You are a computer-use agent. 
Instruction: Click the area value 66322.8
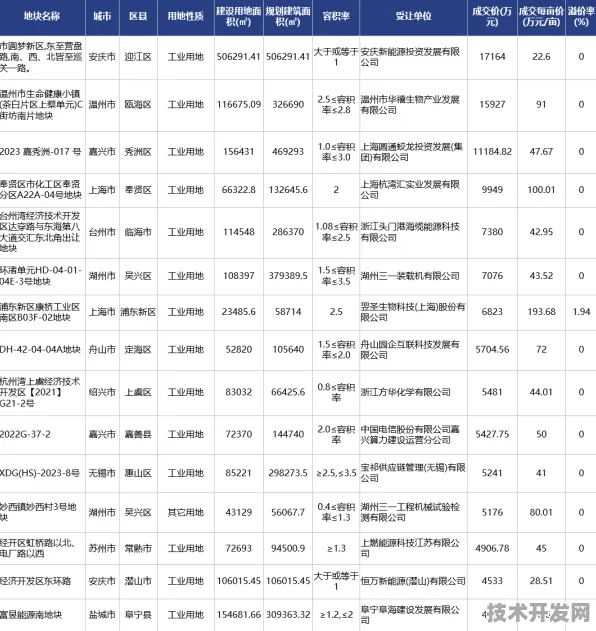[x=239, y=190]
